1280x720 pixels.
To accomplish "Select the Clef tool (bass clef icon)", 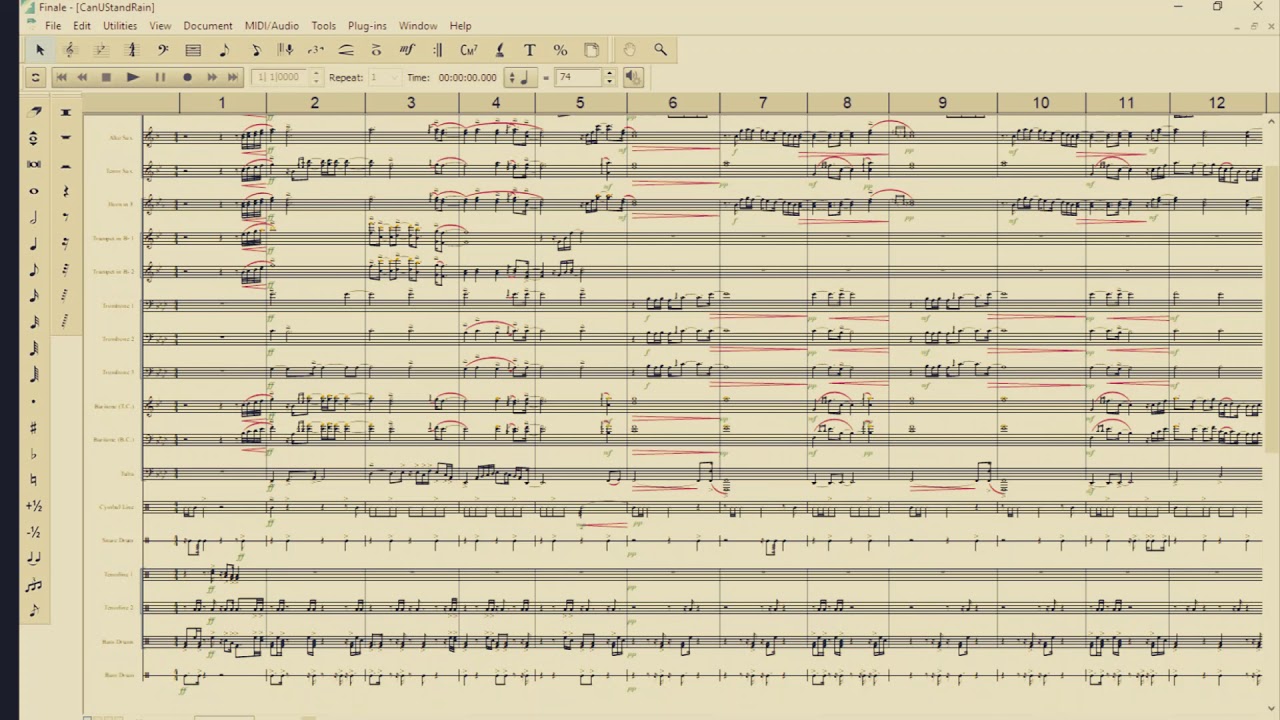I will point(162,50).
